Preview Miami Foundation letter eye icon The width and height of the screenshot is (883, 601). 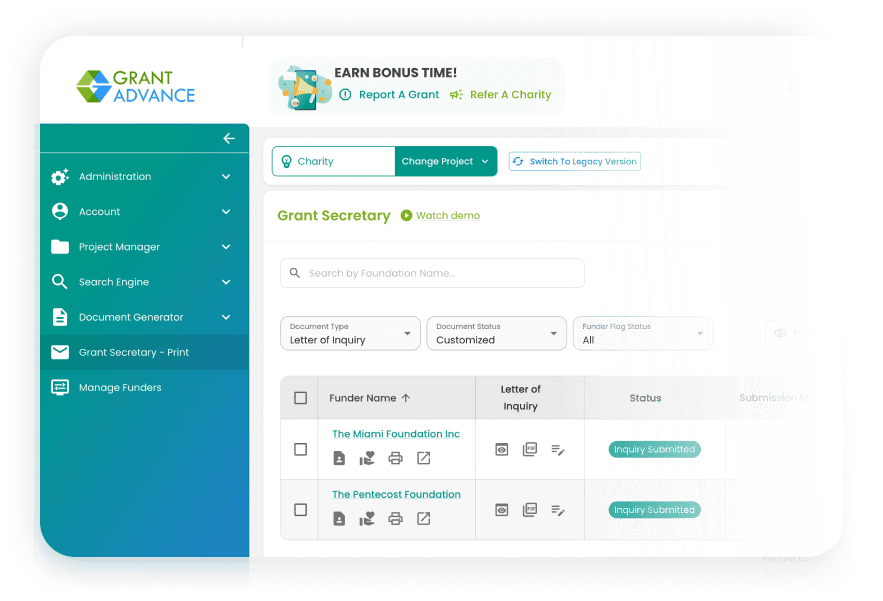click(x=501, y=449)
